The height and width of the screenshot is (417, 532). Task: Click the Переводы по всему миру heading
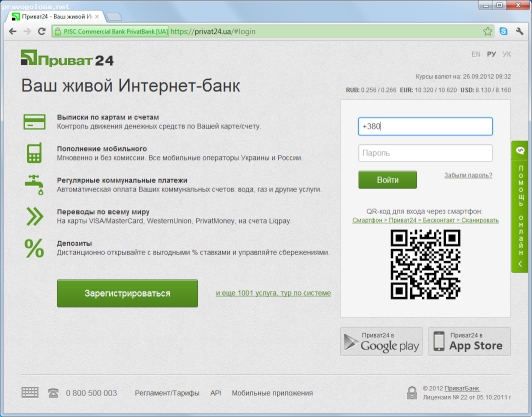(103, 212)
